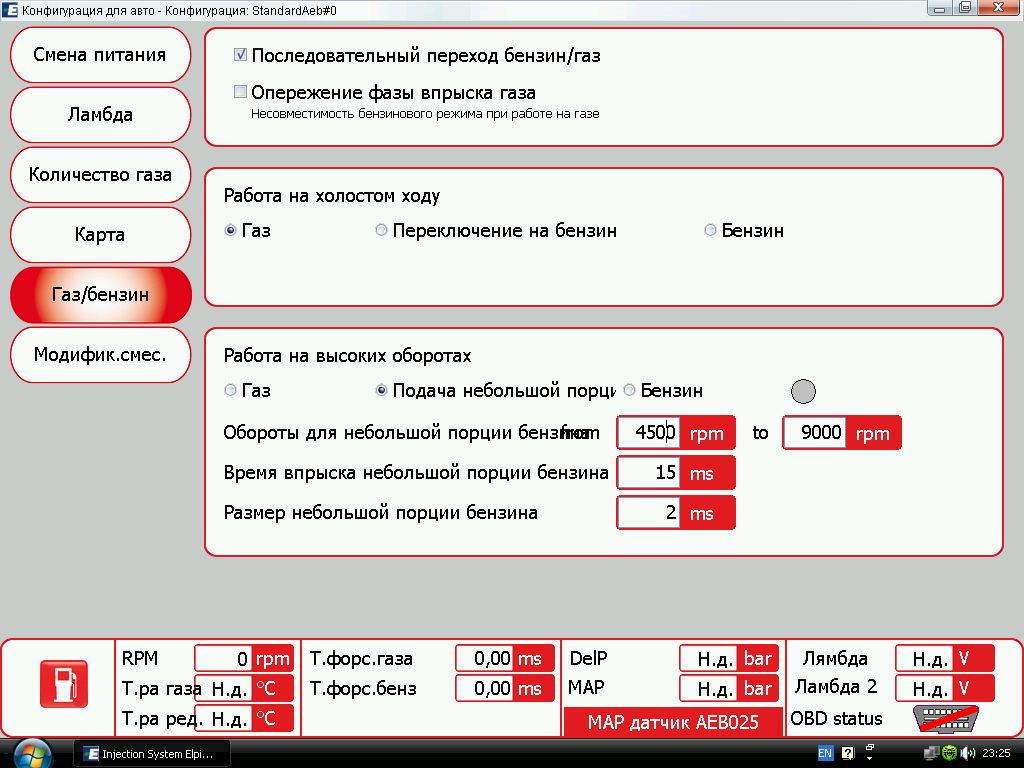Open the Карта tab
Screen dimensions: 1024x768
(100, 235)
